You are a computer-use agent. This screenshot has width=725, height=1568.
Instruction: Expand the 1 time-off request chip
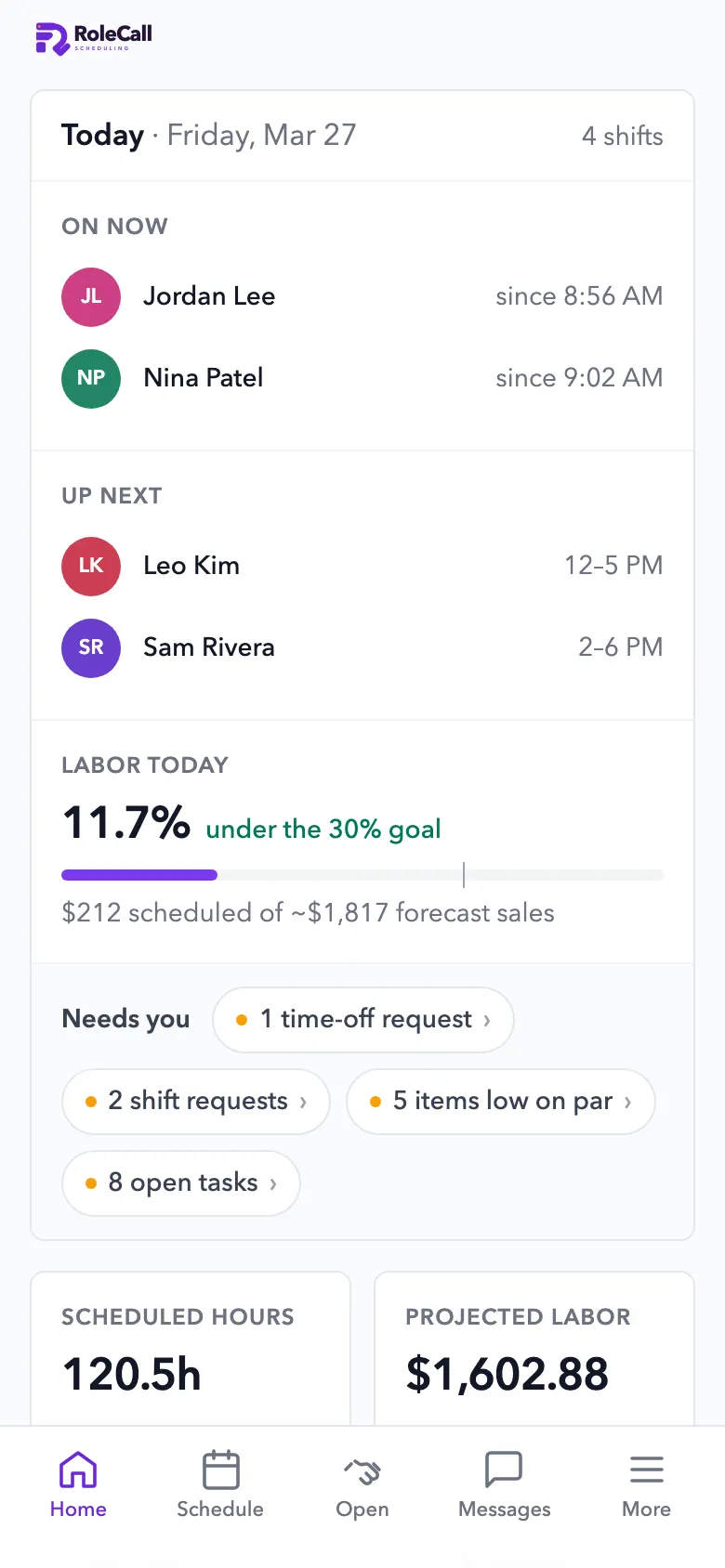363,1020
